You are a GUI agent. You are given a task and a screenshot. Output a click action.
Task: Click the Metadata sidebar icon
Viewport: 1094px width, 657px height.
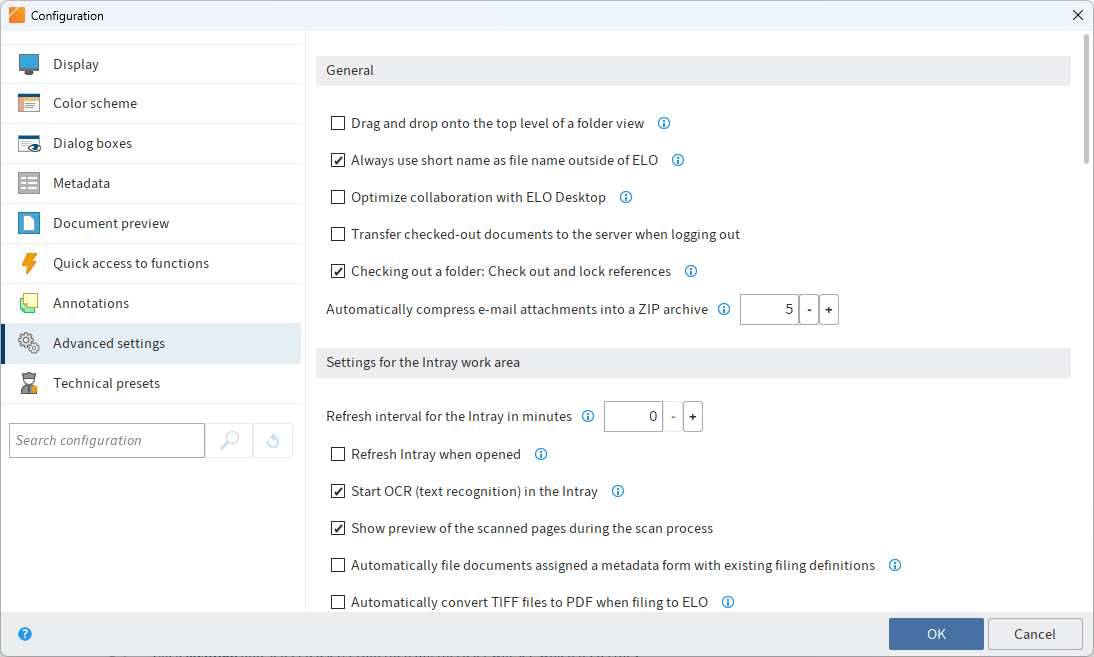[30, 183]
